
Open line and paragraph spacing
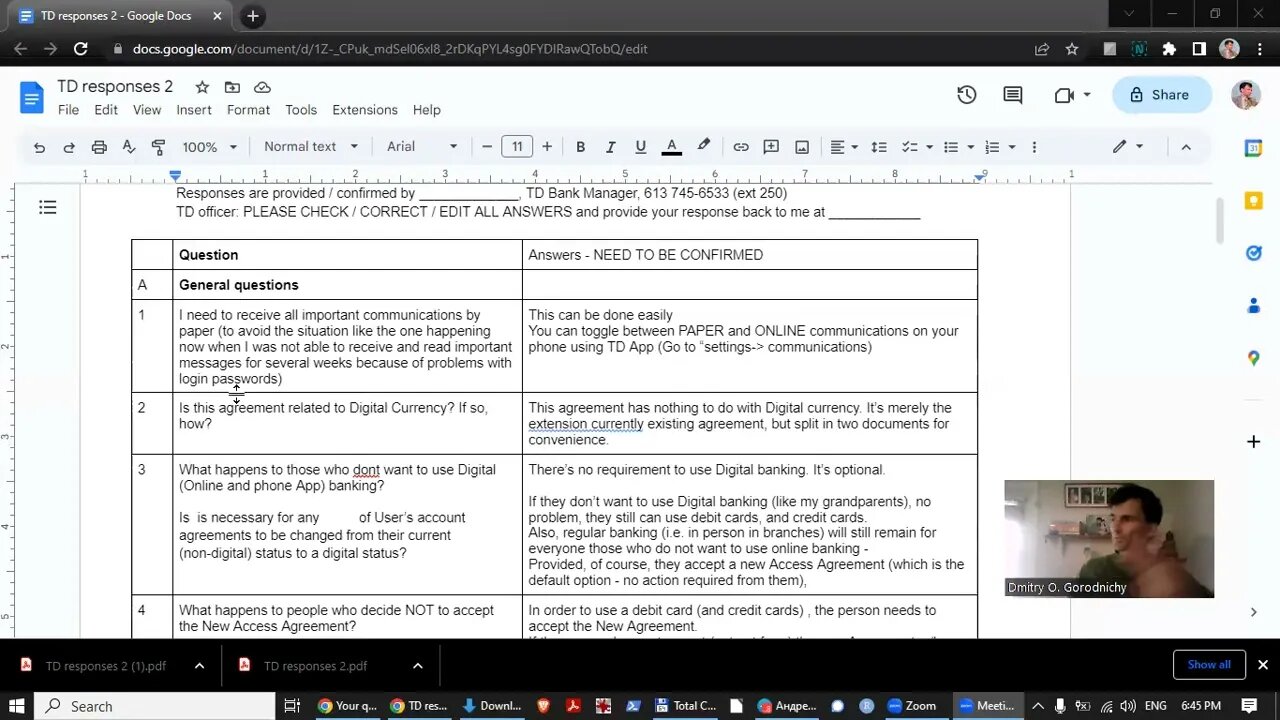coord(879,147)
